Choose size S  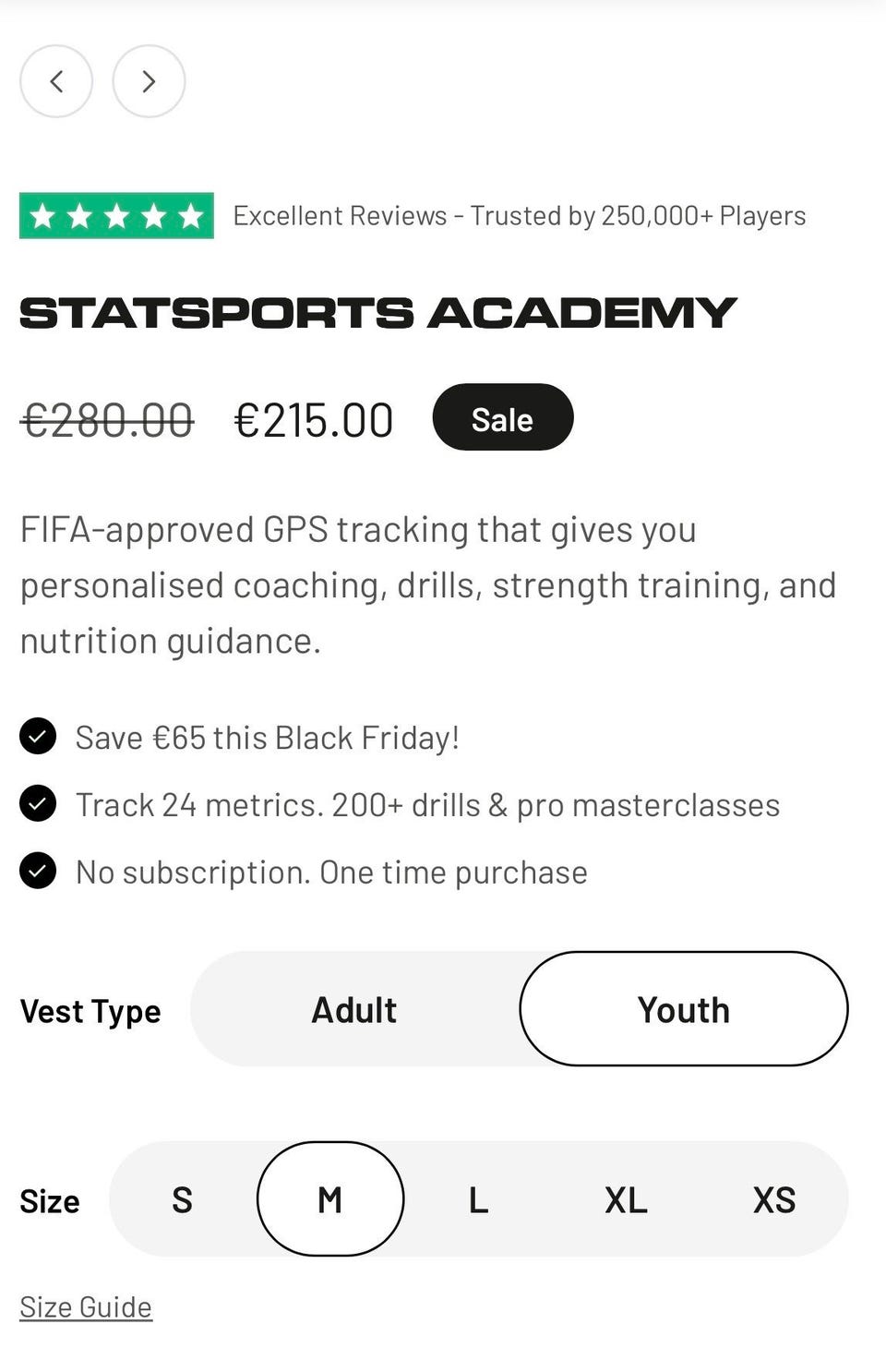(182, 1199)
